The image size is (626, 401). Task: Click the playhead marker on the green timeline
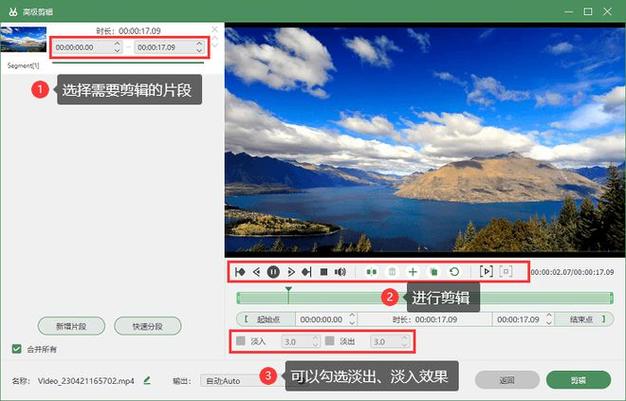pos(288,294)
